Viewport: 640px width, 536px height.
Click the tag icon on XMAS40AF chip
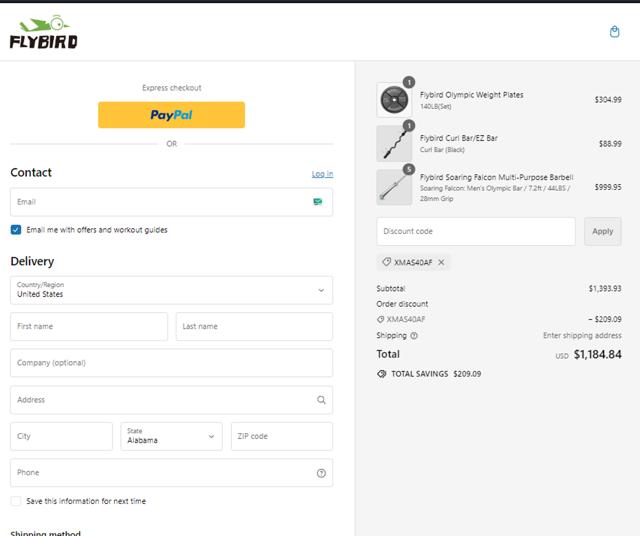(x=386, y=262)
